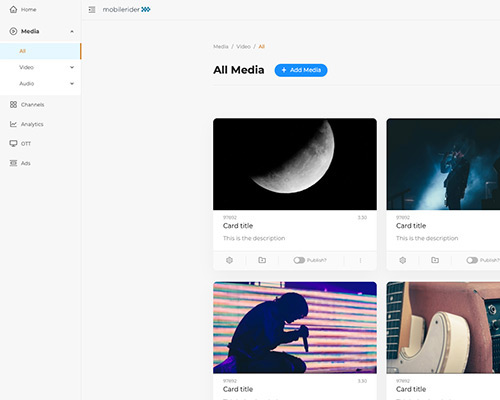Click folder icon on concert singer card
The width and height of the screenshot is (500, 400).
(x=435, y=260)
